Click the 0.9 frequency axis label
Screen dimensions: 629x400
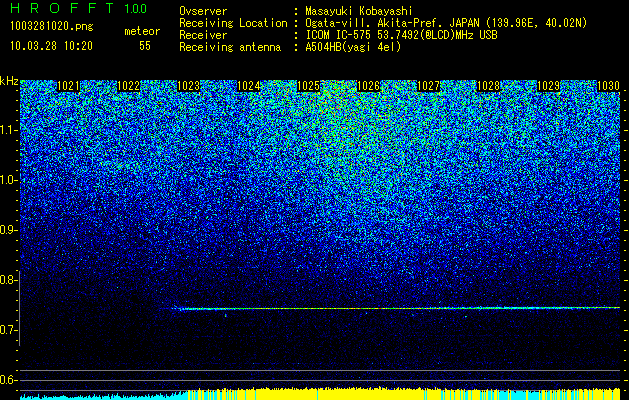(7, 230)
